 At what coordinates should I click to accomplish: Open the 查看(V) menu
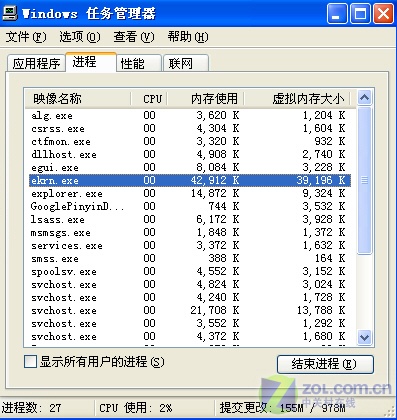coord(134,37)
